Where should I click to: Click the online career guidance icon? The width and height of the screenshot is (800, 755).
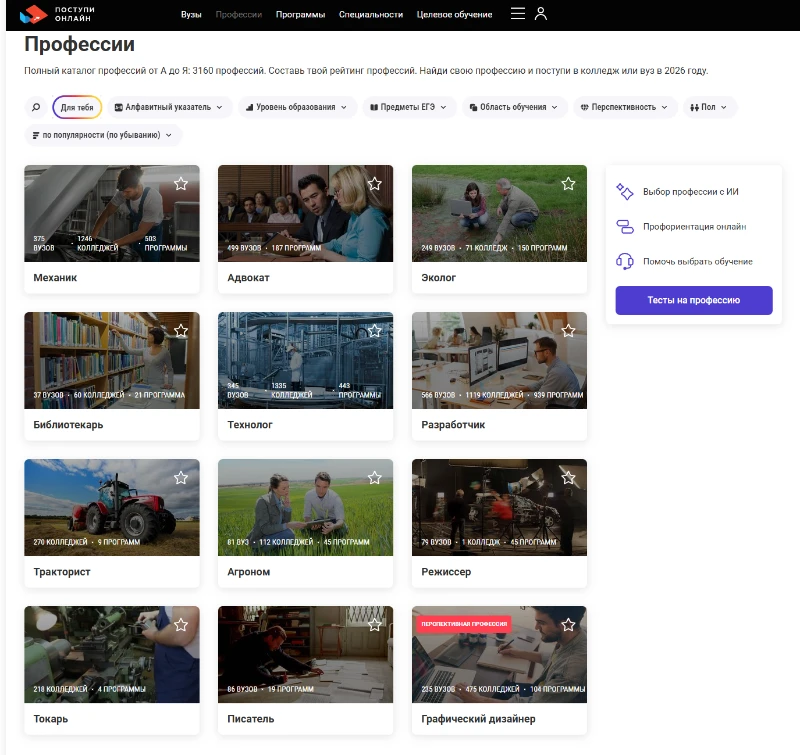pos(624,226)
